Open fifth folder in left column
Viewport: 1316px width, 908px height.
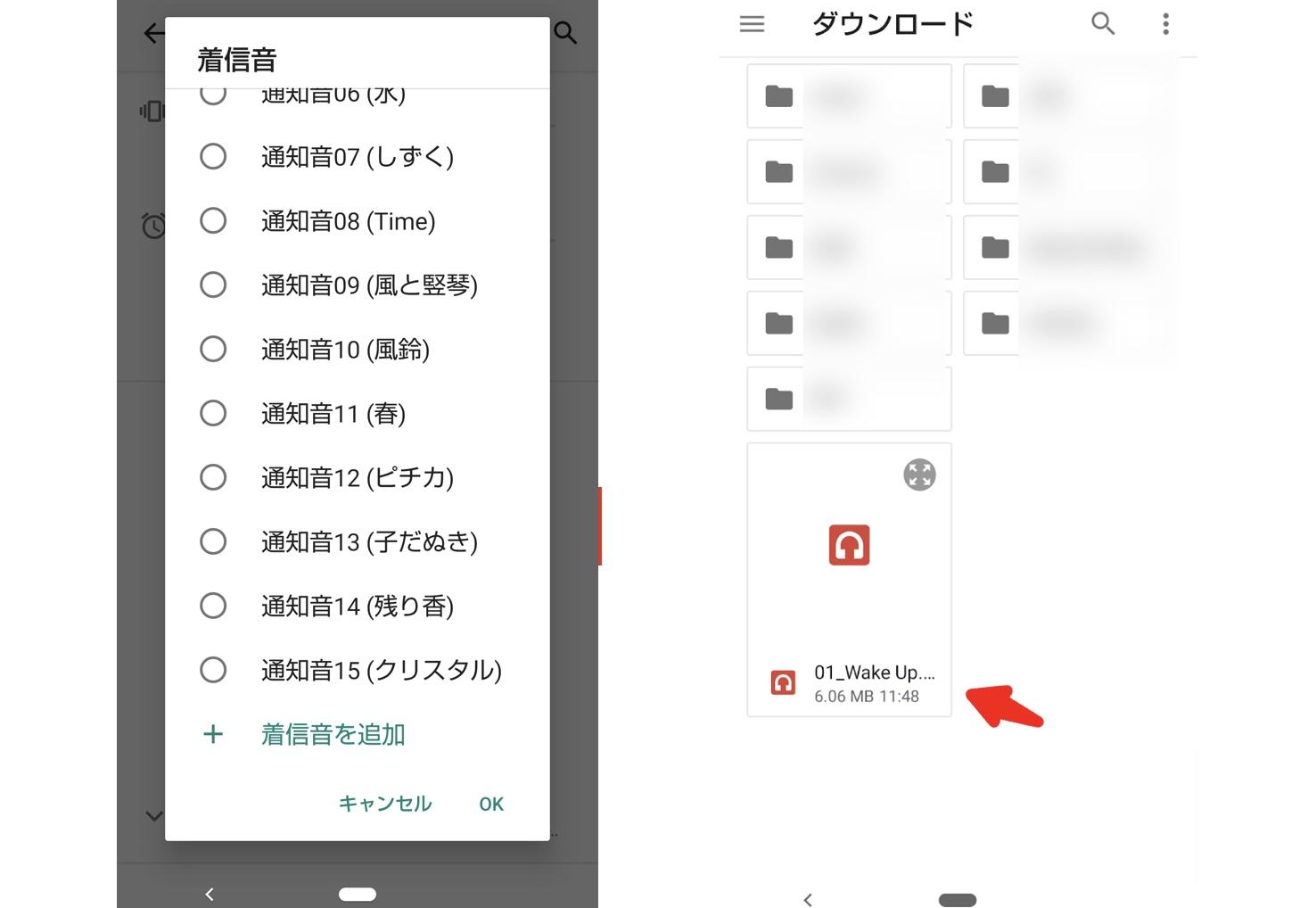coord(849,399)
